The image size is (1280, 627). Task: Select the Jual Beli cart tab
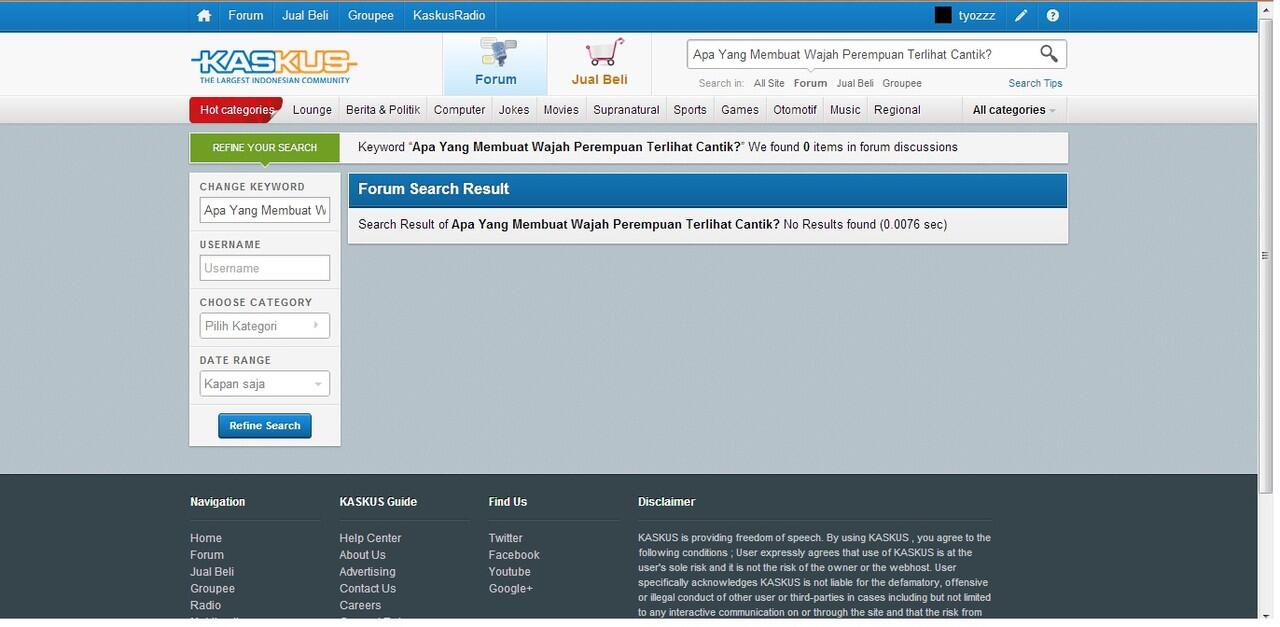point(599,64)
